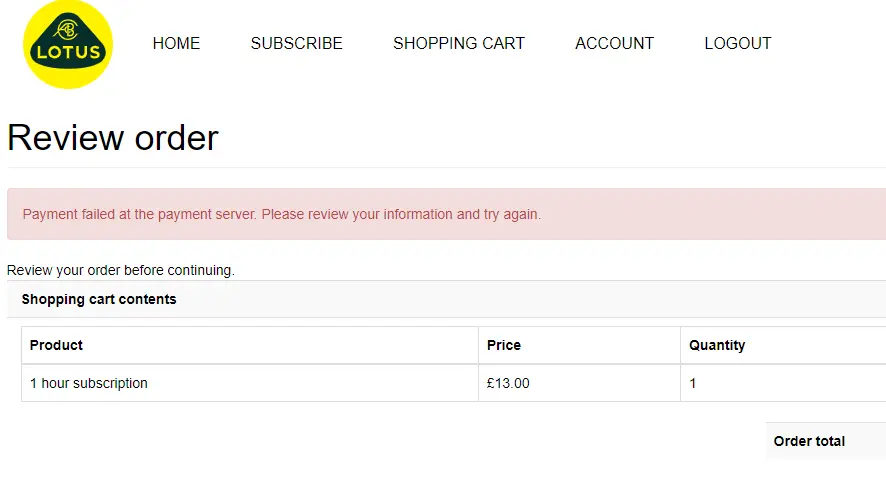Select the Shopping cart contents panel header

coord(99,299)
